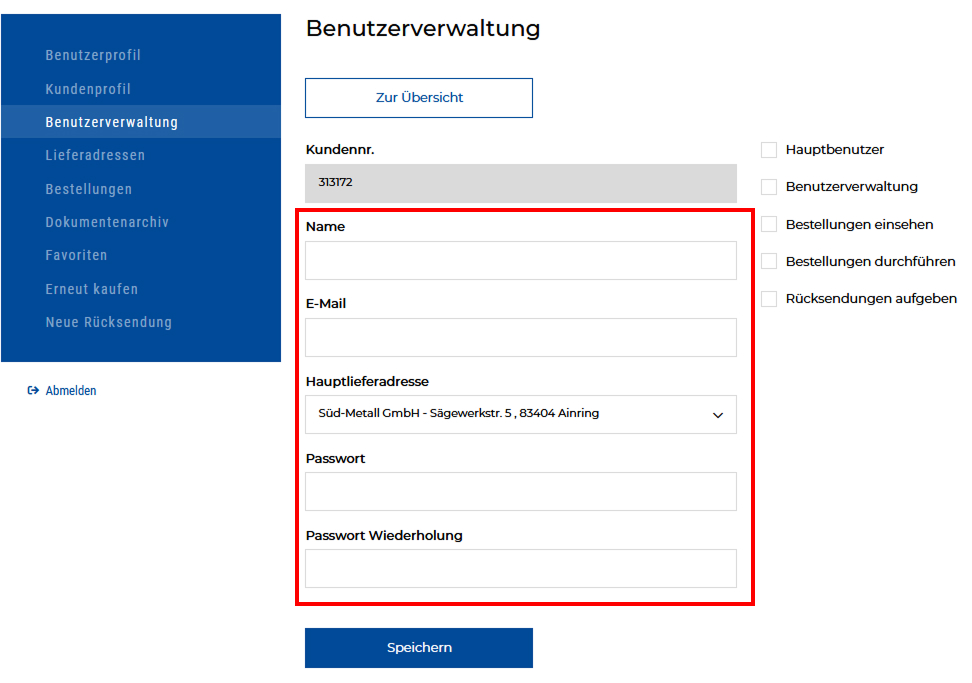Image resolution: width=972 pixels, height=683 pixels.
Task: Focus the Name input field
Action: pos(520,261)
